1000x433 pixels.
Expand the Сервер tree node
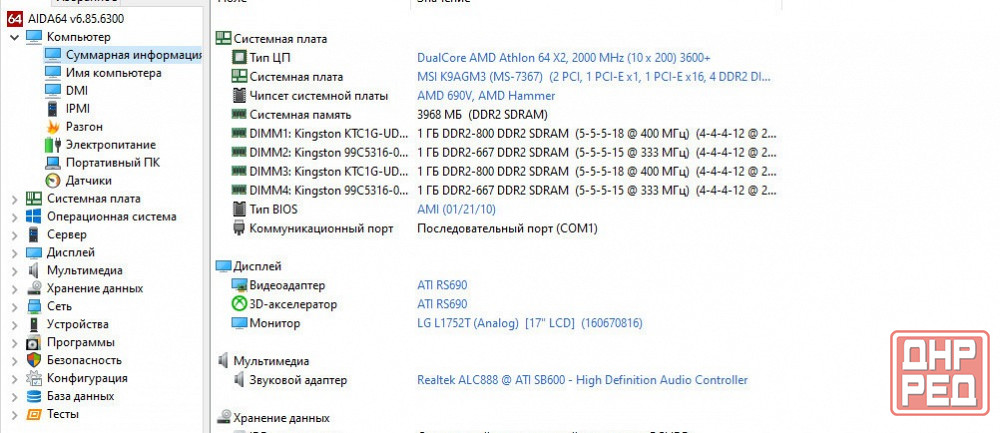[x=15, y=235]
